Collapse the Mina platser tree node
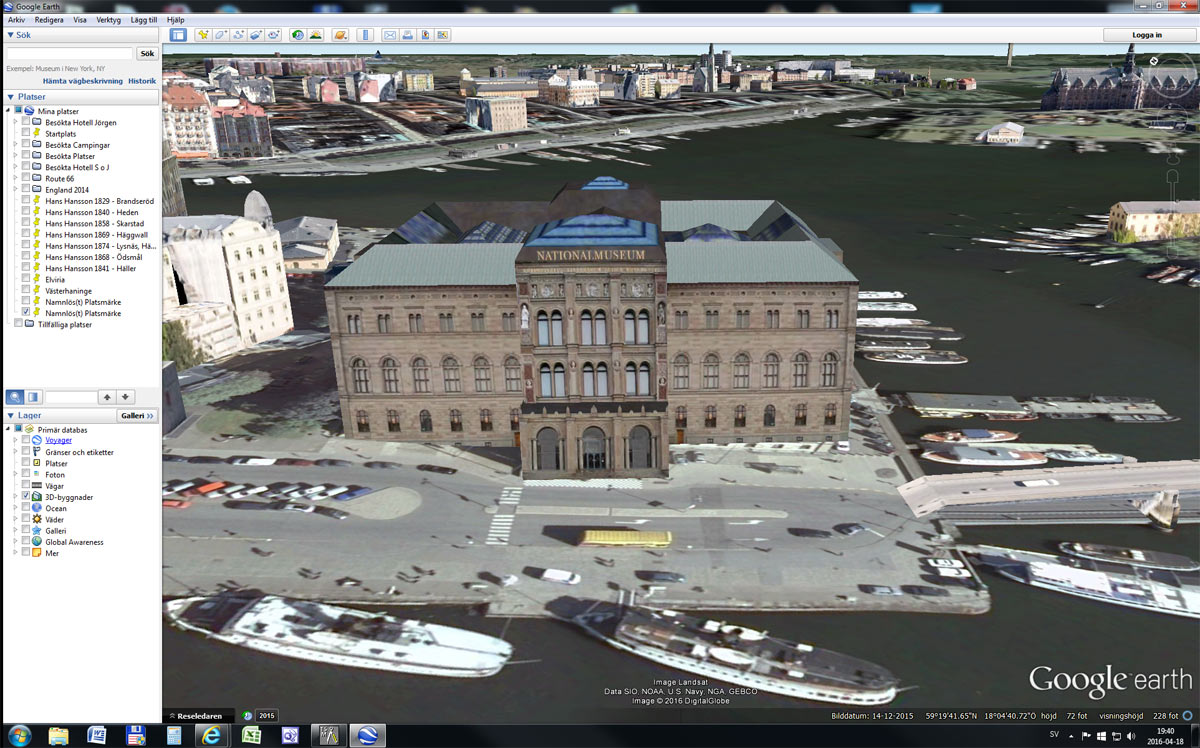Viewport: 1200px width, 748px height. pos(7,111)
